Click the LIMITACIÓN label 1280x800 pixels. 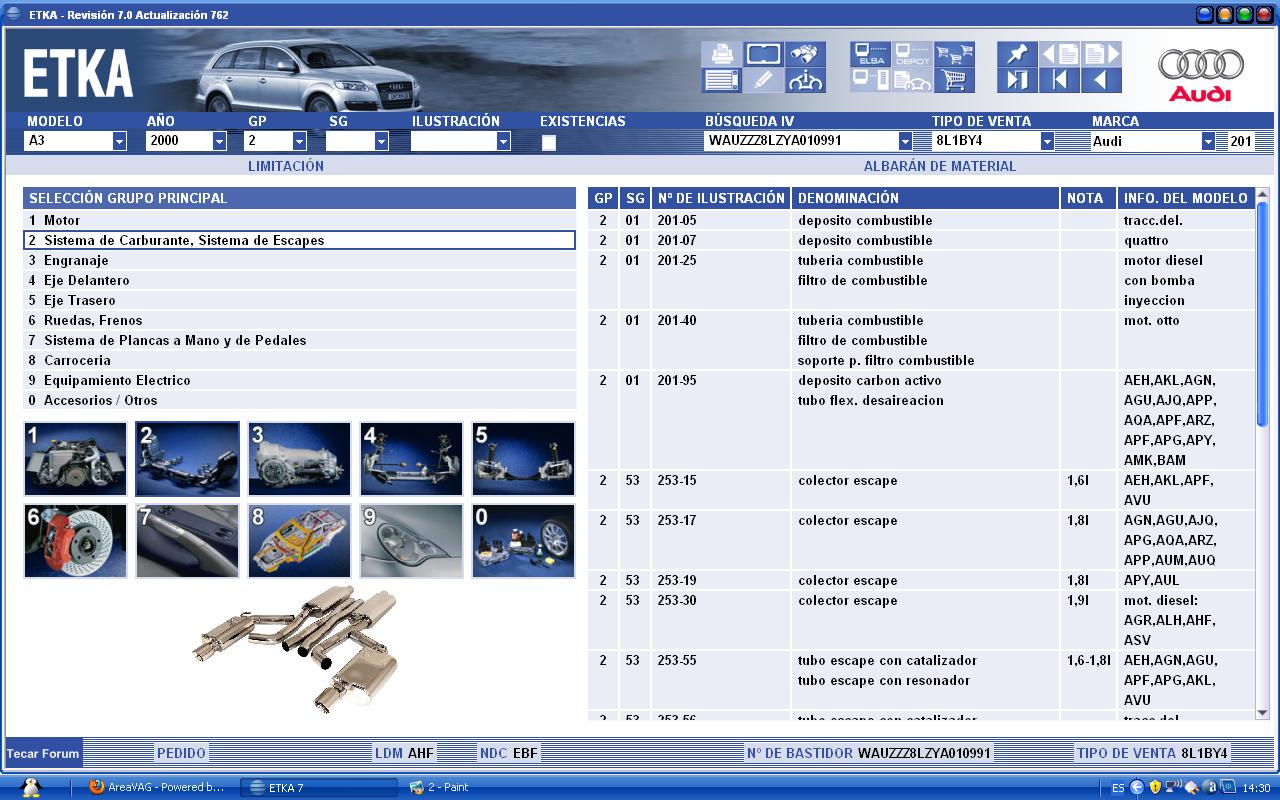286,166
